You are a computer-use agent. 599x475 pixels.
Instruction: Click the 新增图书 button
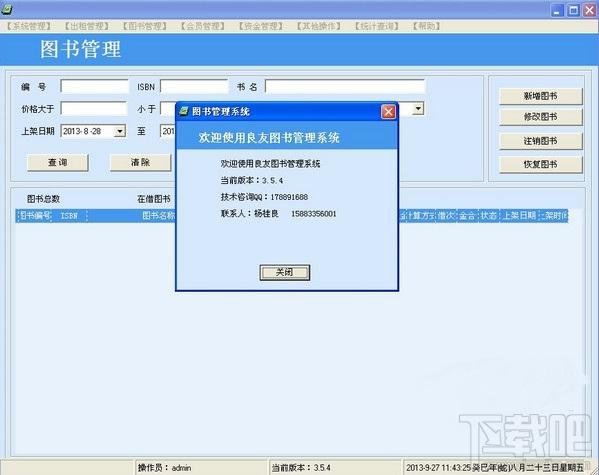point(541,96)
